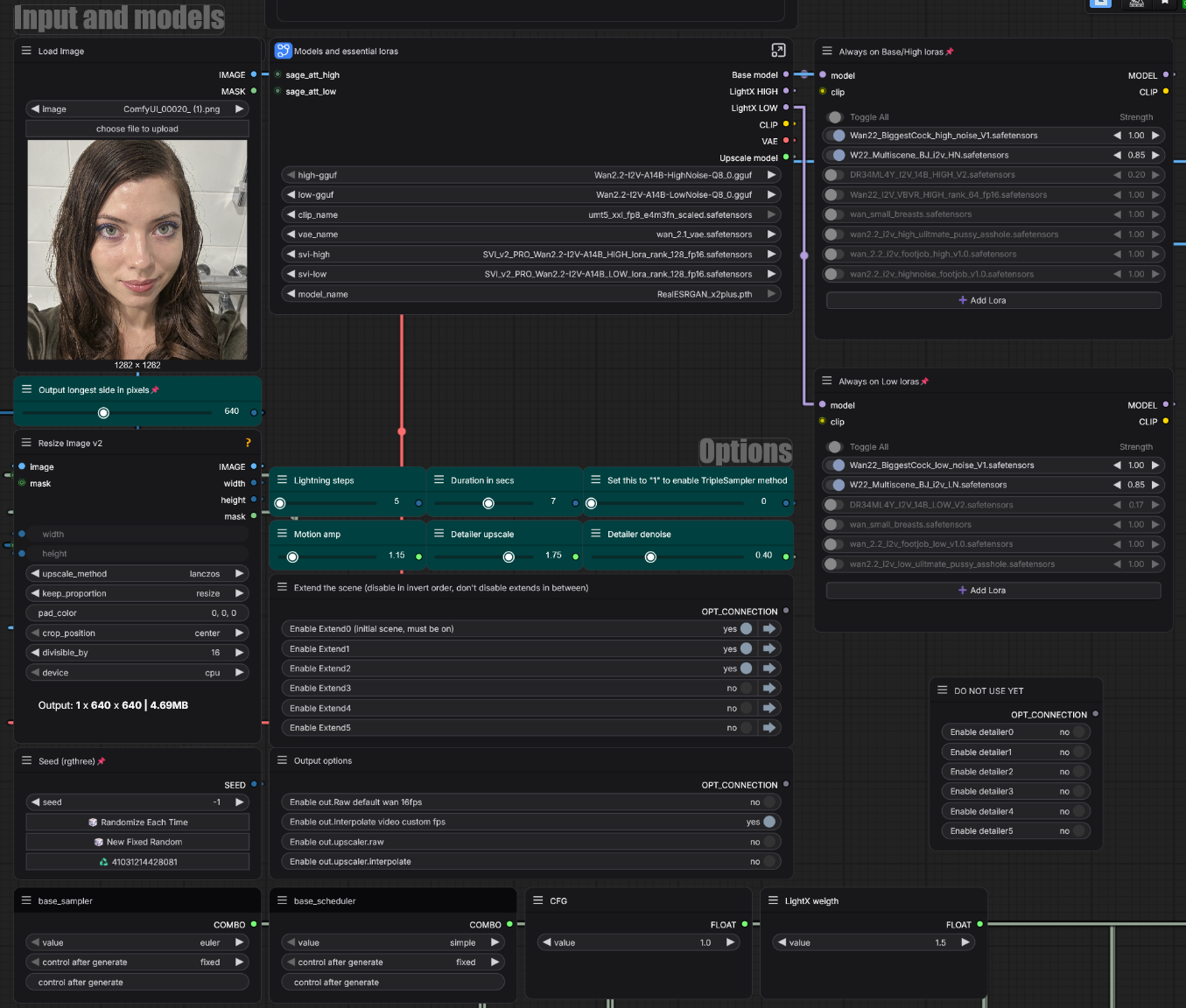The height and width of the screenshot is (1008, 1186).
Task: Click the Resize Image v2 help question mark
Action: (x=248, y=443)
